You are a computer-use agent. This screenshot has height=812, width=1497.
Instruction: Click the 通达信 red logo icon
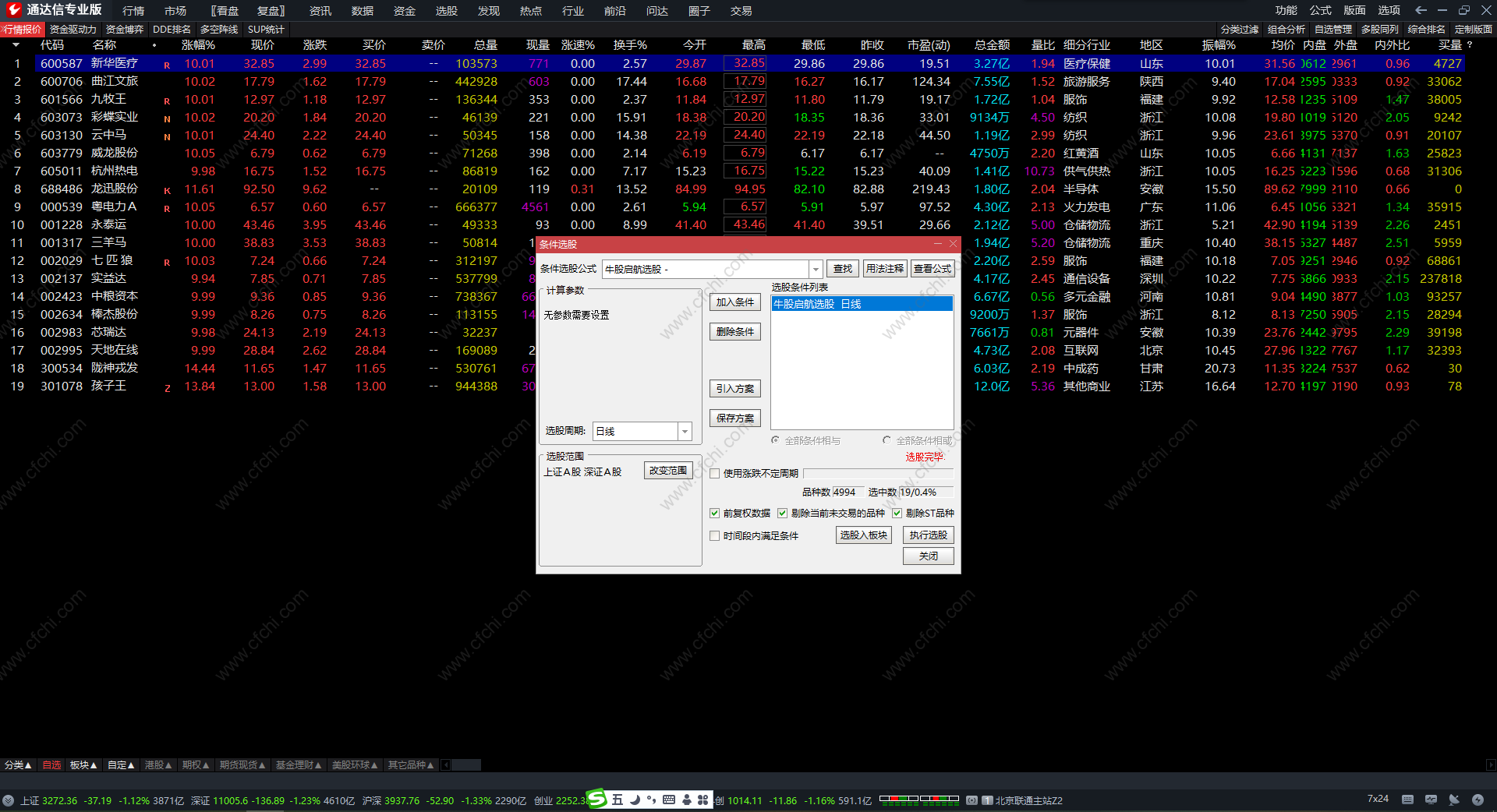click(x=14, y=9)
